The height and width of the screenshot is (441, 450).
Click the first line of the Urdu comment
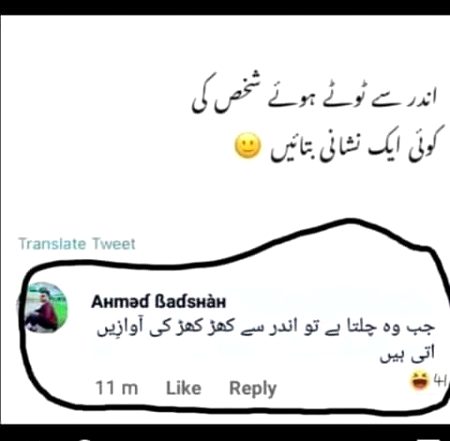point(266,327)
